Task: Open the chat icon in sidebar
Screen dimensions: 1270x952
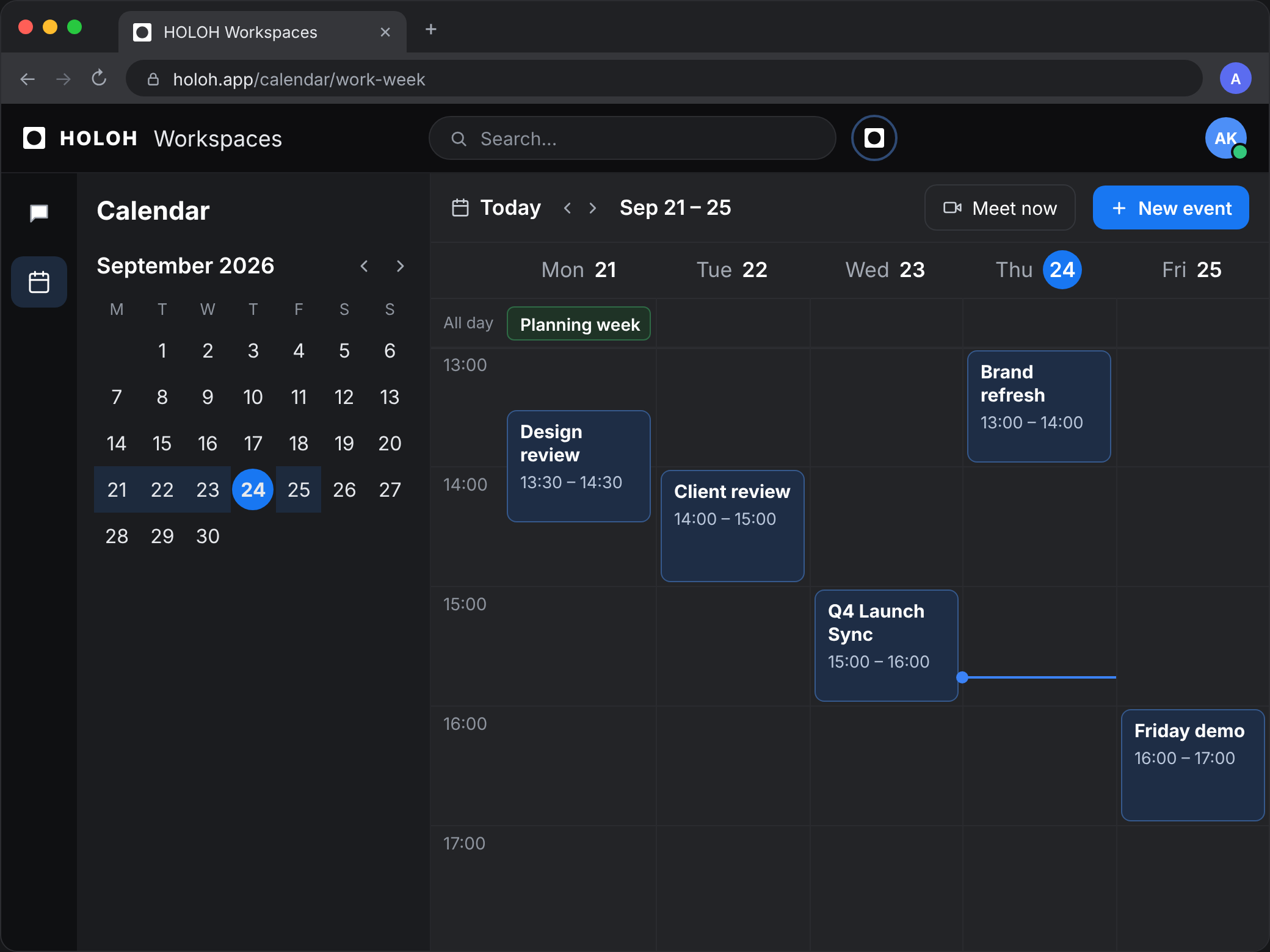Action: pyautogui.click(x=39, y=212)
